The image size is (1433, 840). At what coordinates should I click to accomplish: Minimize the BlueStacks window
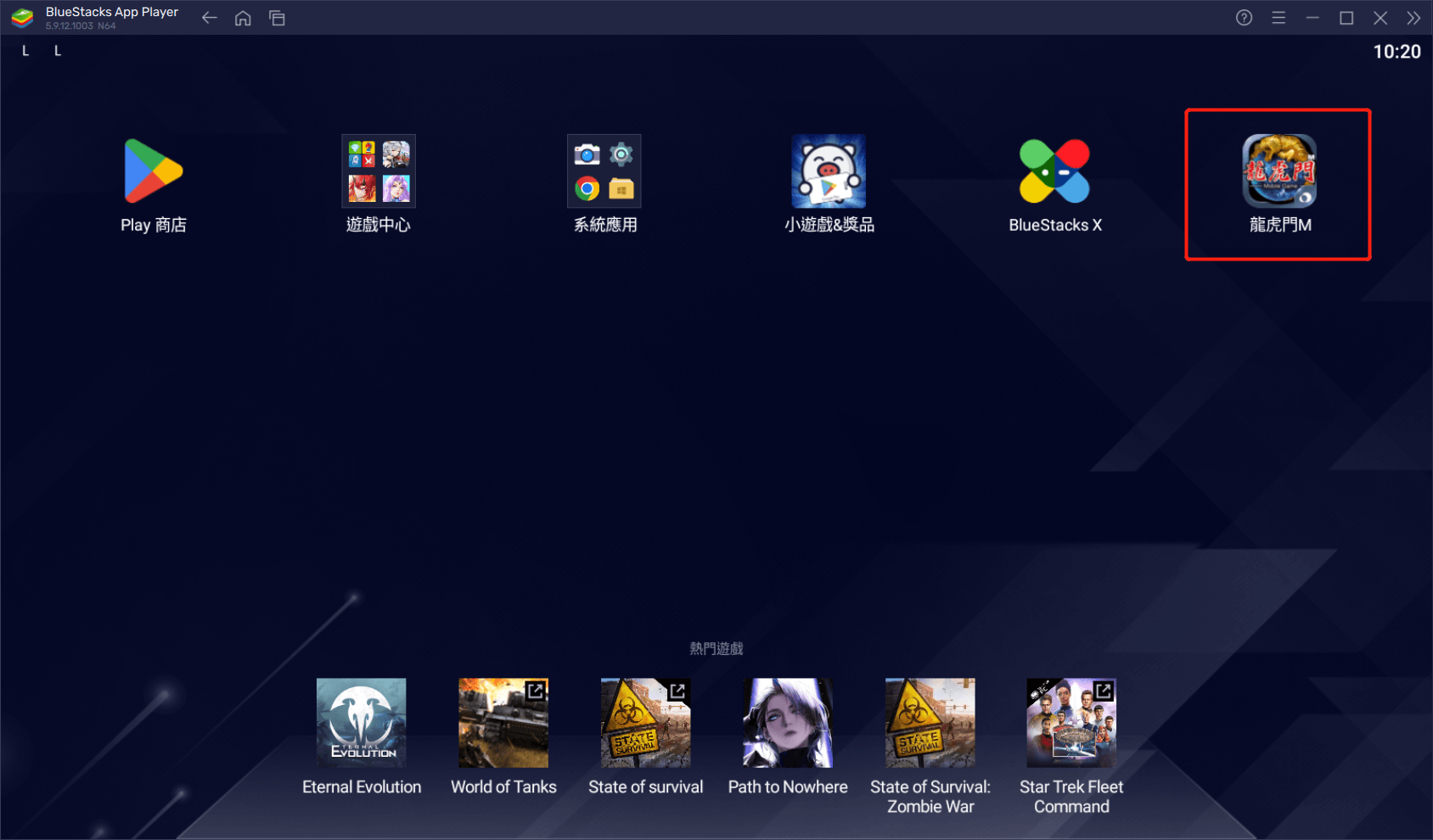pos(1312,18)
